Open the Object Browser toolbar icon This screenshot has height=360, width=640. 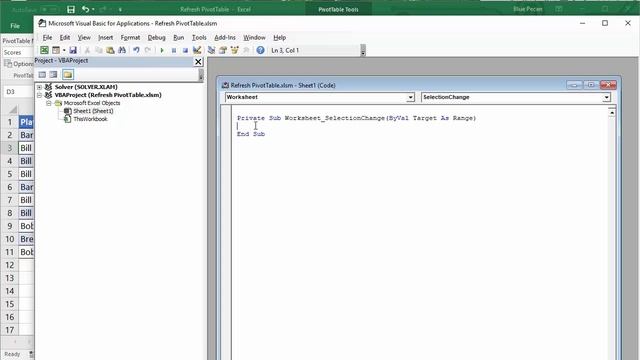click(x=235, y=50)
